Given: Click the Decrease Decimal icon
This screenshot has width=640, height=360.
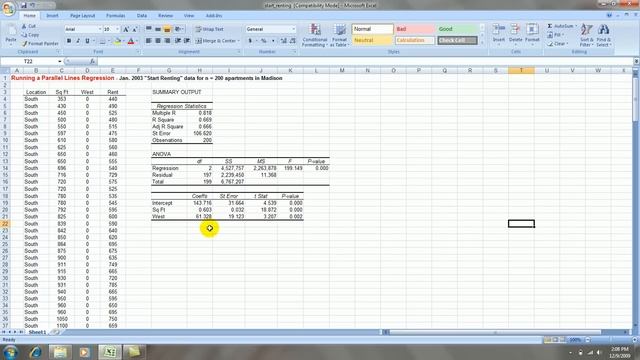Looking at the screenshot, I should click(293, 41).
